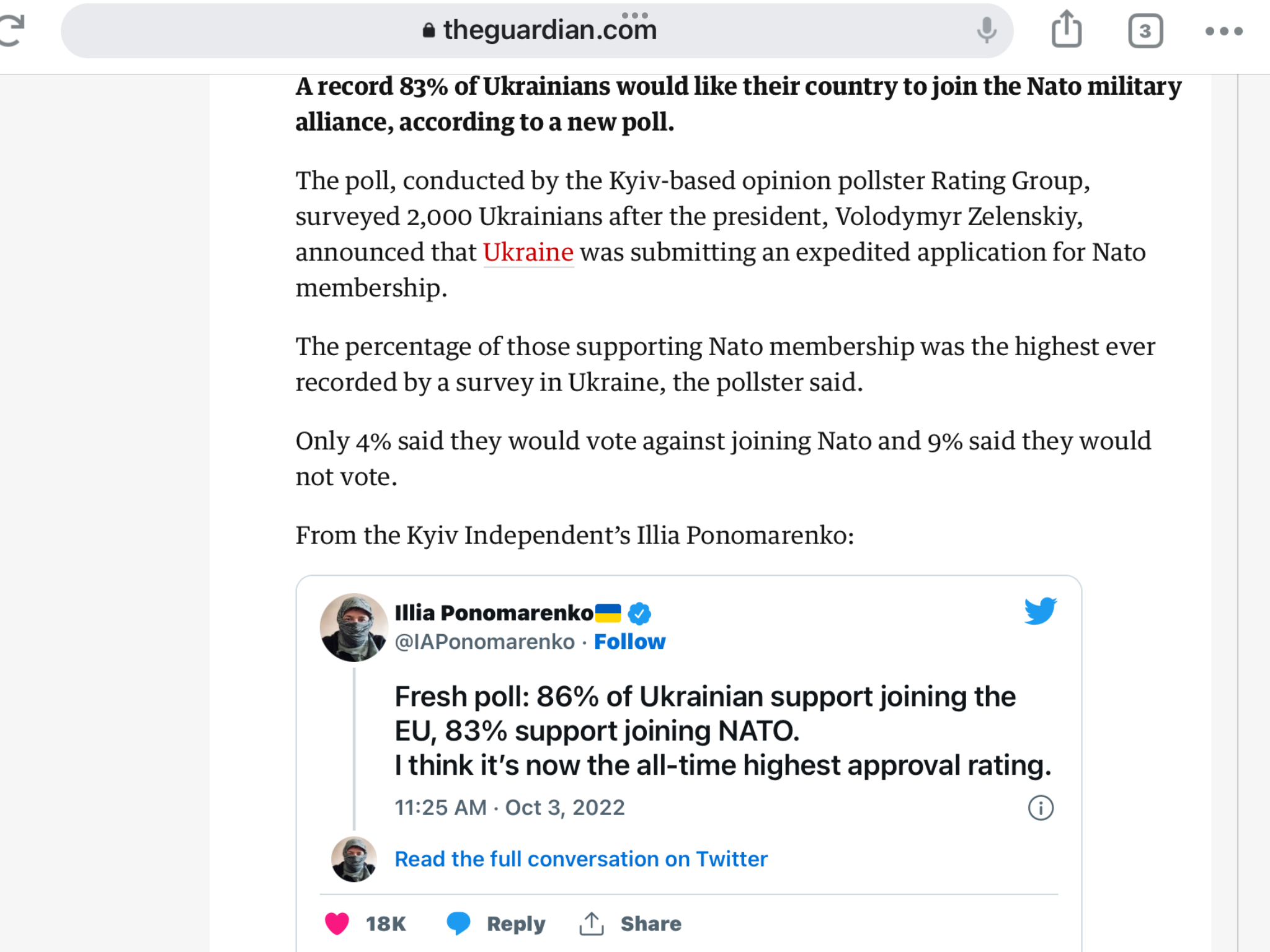Open the tweet timestamp Oct 3, 2022
The height and width of the screenshot is (952, 1270).
[510, 808]
